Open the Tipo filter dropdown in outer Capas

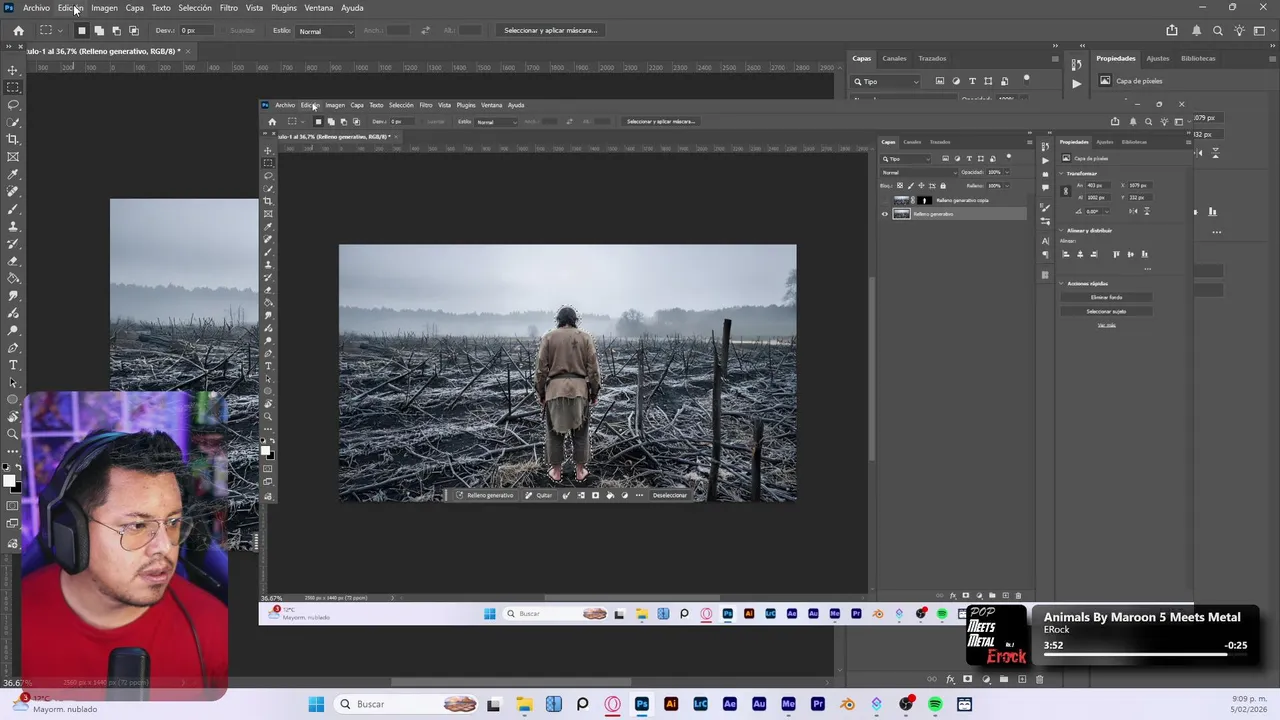(x=886, y=81)
